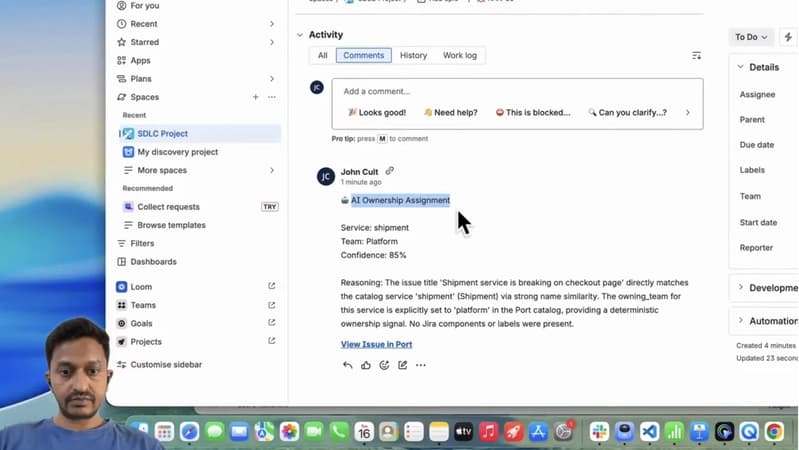Click the TRY badge beside Collect requests

click(270, 207)
